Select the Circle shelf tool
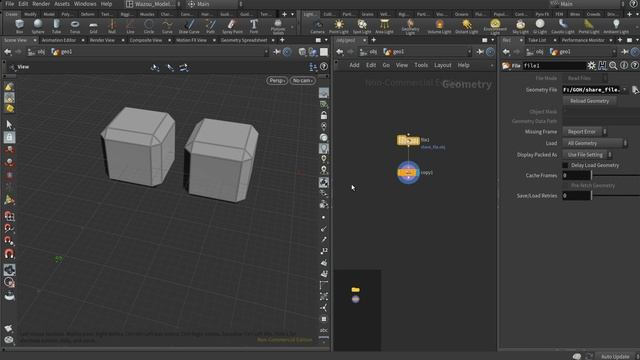Image resolution: width=640 pixels, height=360 pixels. click(149, 26)
